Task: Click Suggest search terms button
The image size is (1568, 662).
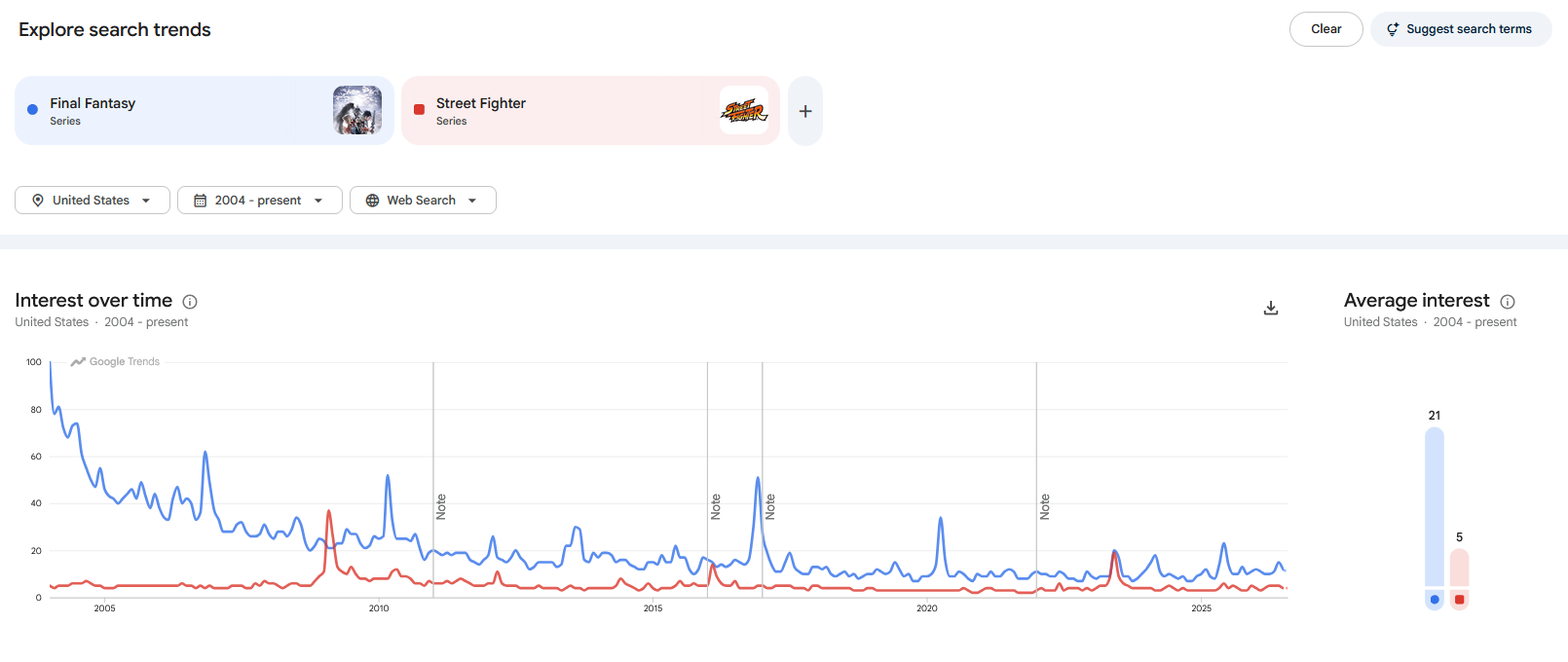Action: click(1461, 29)
